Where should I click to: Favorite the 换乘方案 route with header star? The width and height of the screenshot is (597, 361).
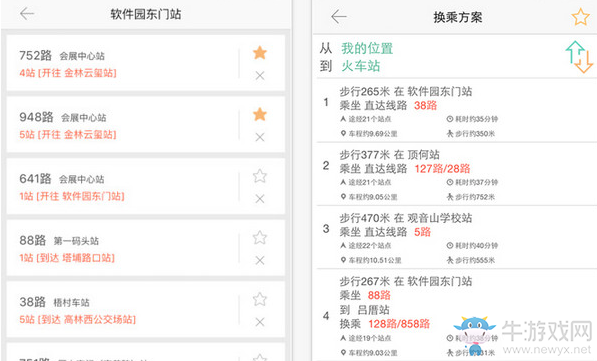point(580,17)
